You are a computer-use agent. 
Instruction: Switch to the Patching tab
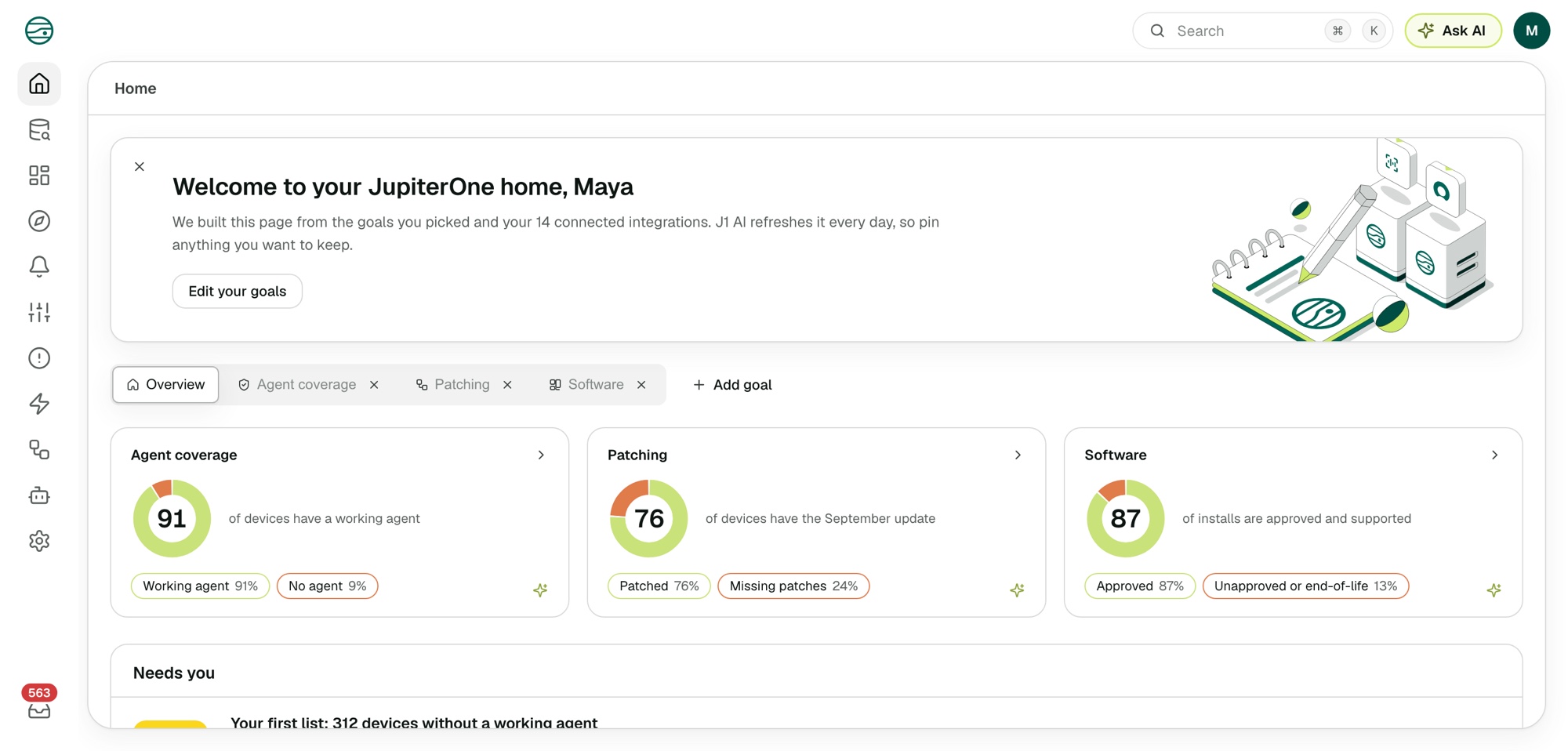pos(452,385)
